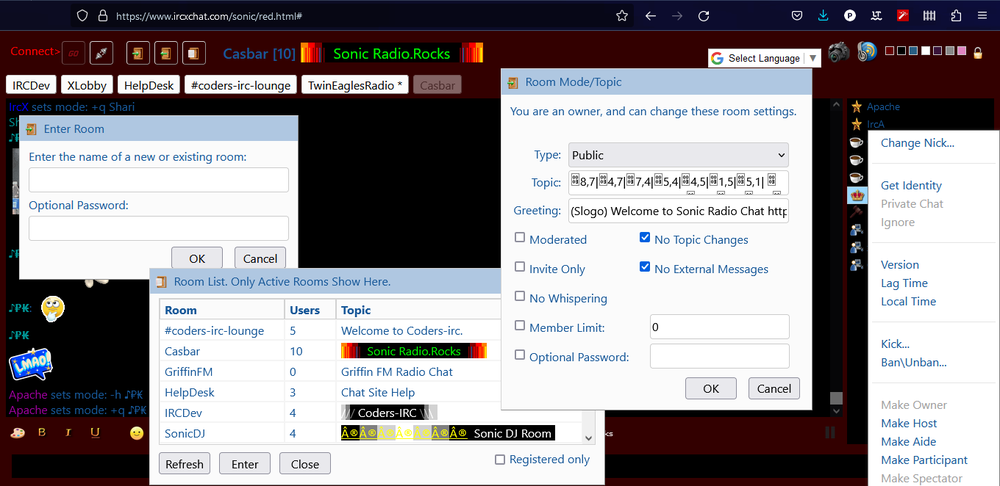The height and width of the screenshot is (486, 1000).
Task: Click Enter button in Room List
Action: (245, 464)
